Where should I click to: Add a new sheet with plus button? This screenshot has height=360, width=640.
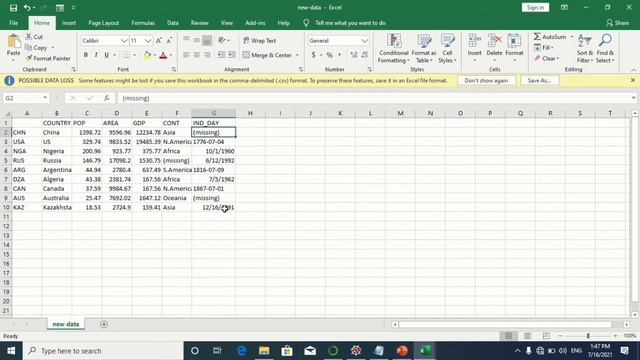(104, 324)
